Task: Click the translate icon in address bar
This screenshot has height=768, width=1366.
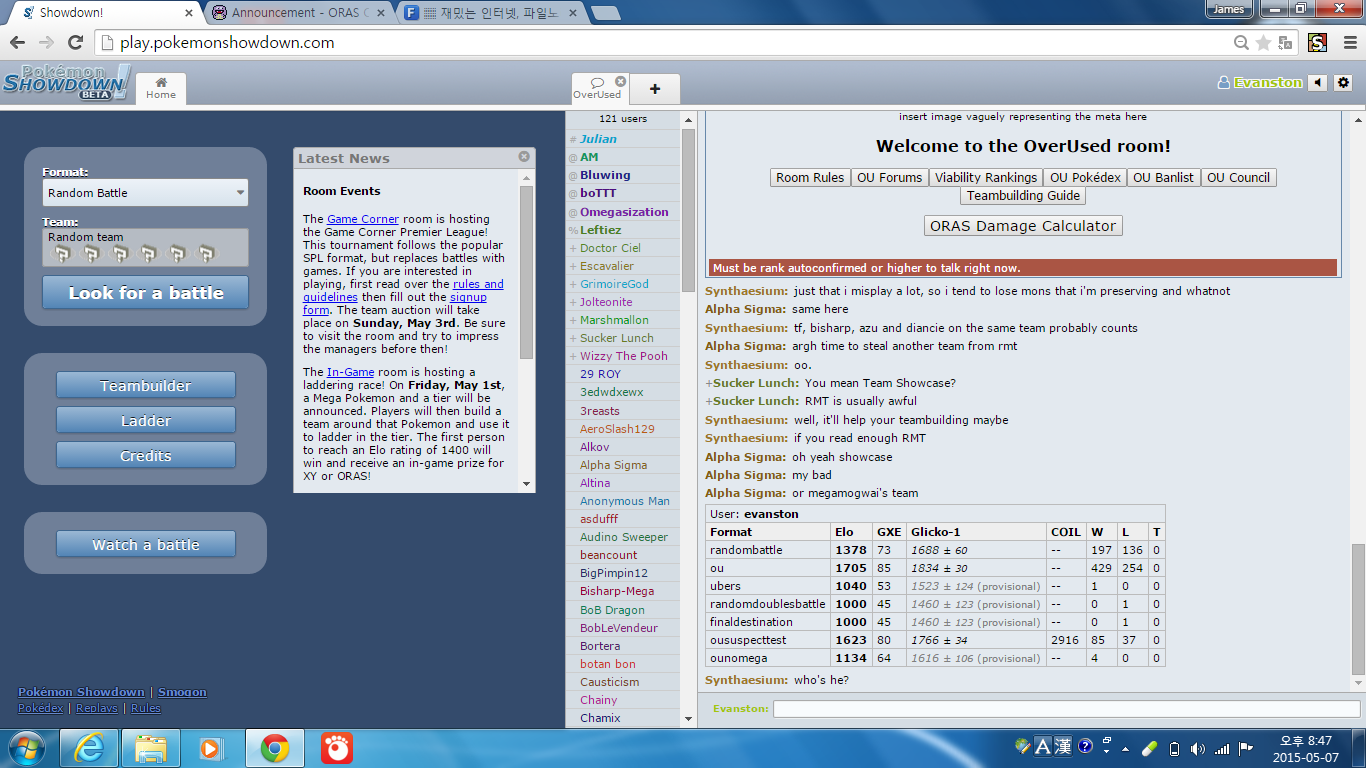Action: click(x=1286, y=43)
